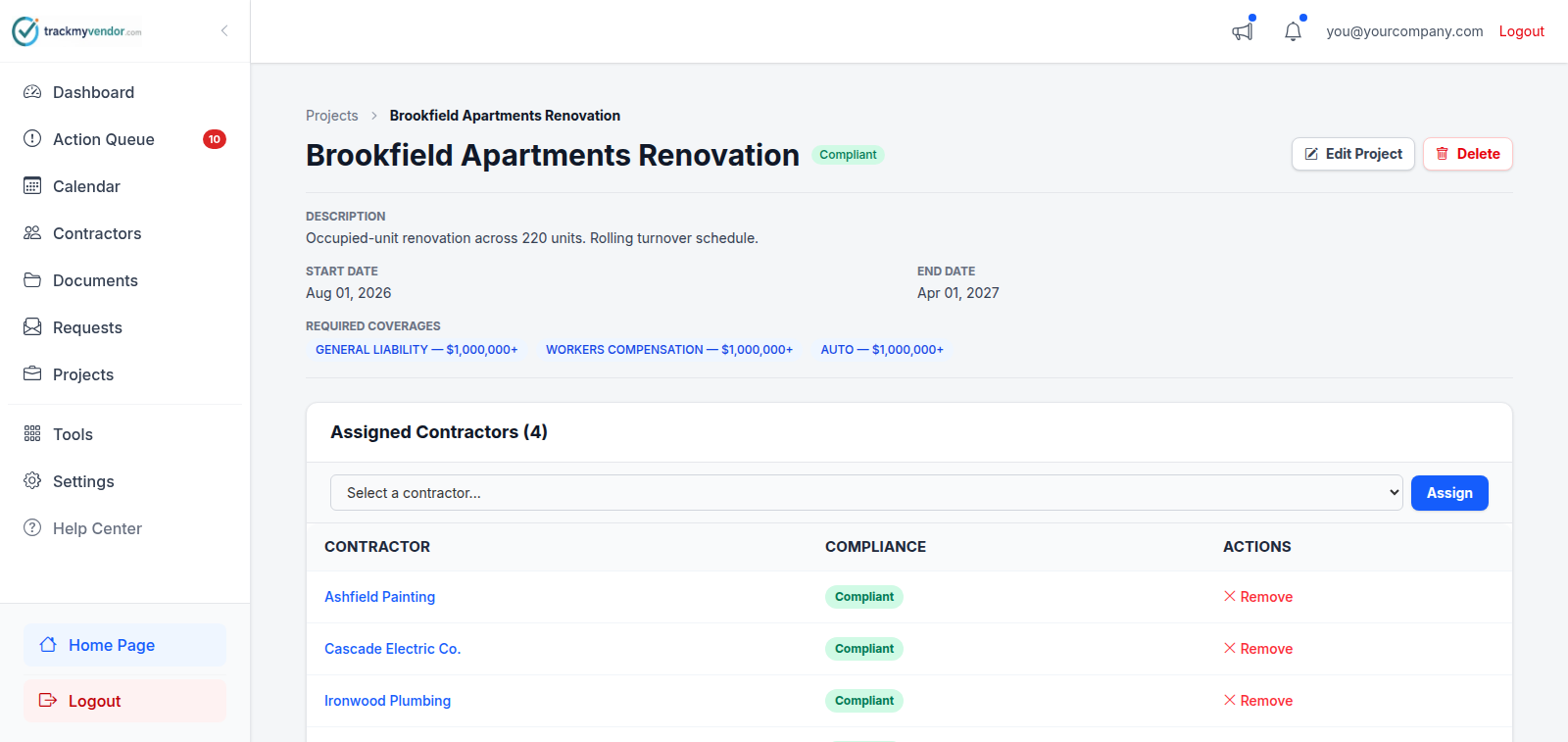1568x742 pixels.
Task: Open Tools in the sidebar
Action: 124,434
